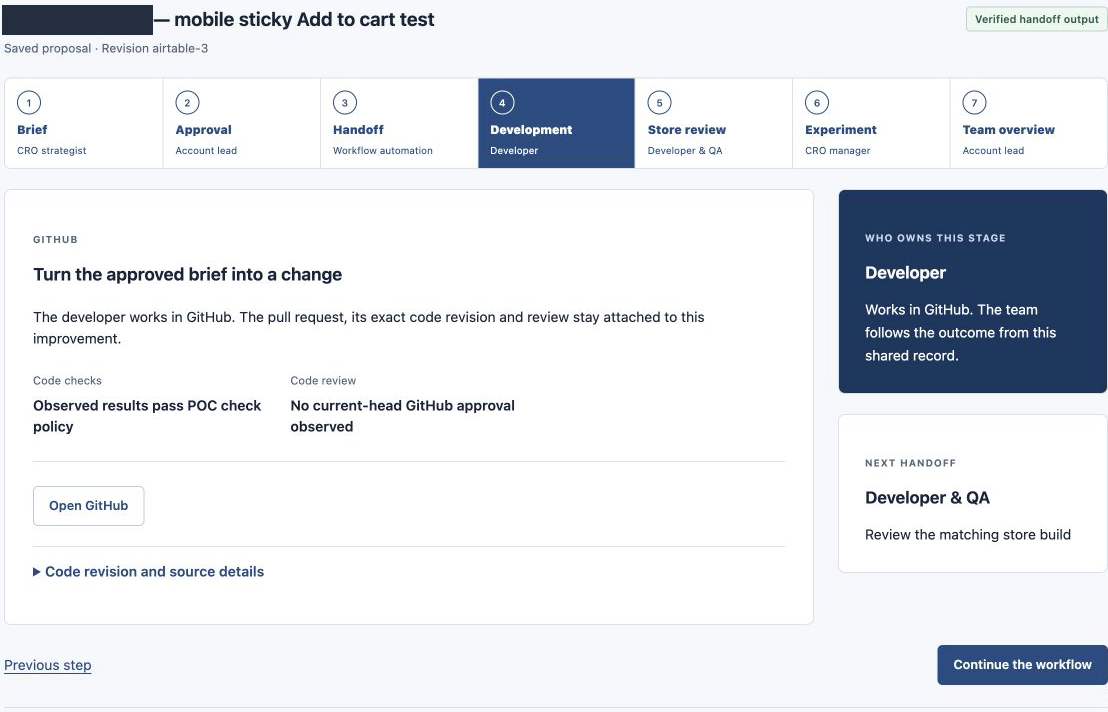
Task: Click the Open GitHub button
Action: [88, 506]
